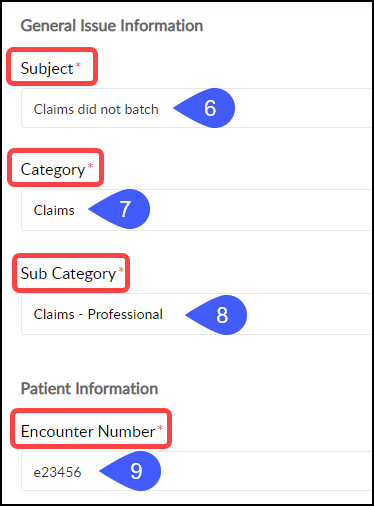
Task: Open the Sub Category dropdown showing Claims - Professional
Action: 197,314
